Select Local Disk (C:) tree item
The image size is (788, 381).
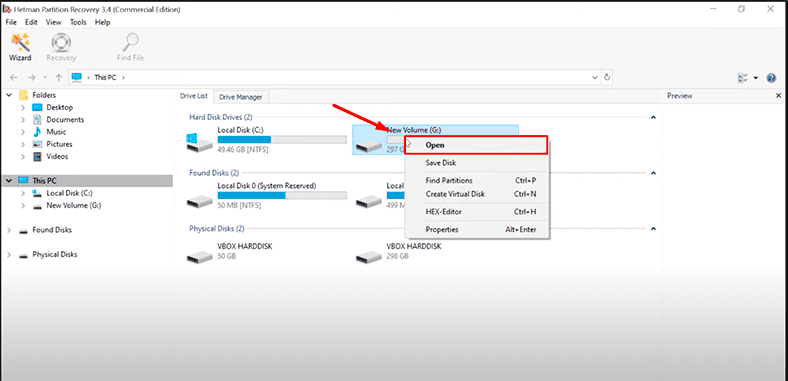[69, 193]
